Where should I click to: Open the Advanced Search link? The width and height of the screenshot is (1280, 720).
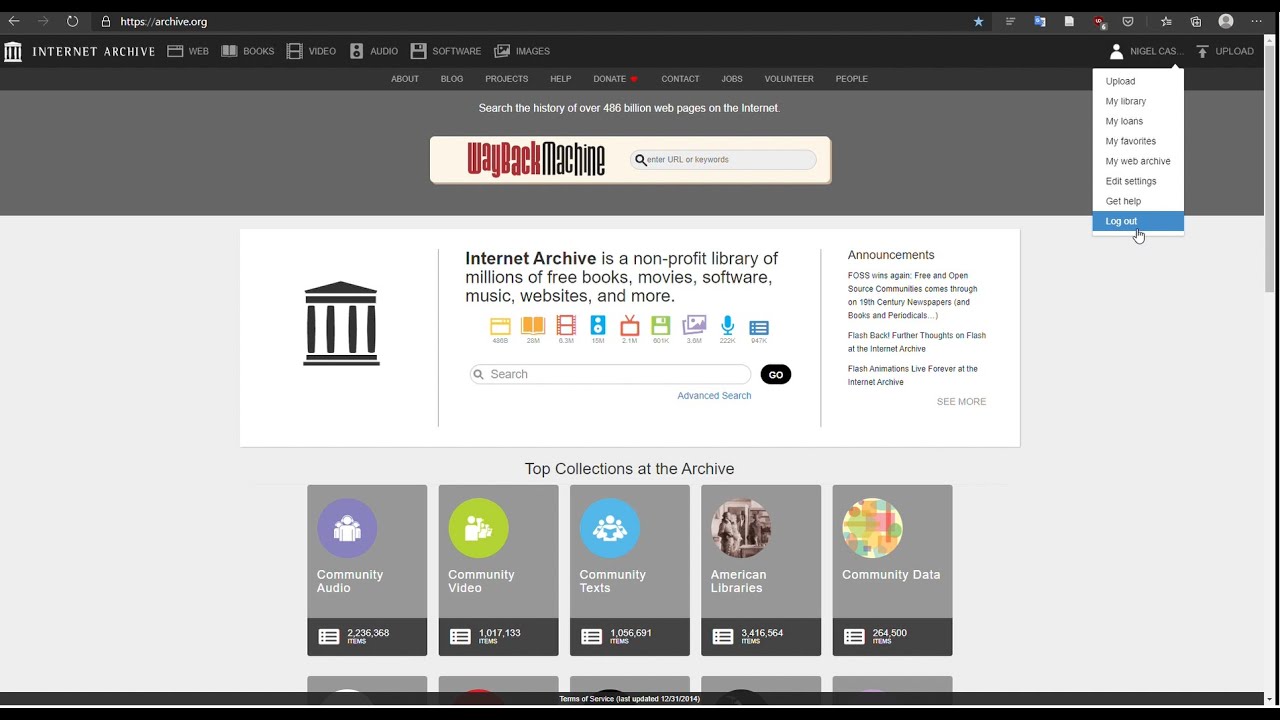(714, 396)
